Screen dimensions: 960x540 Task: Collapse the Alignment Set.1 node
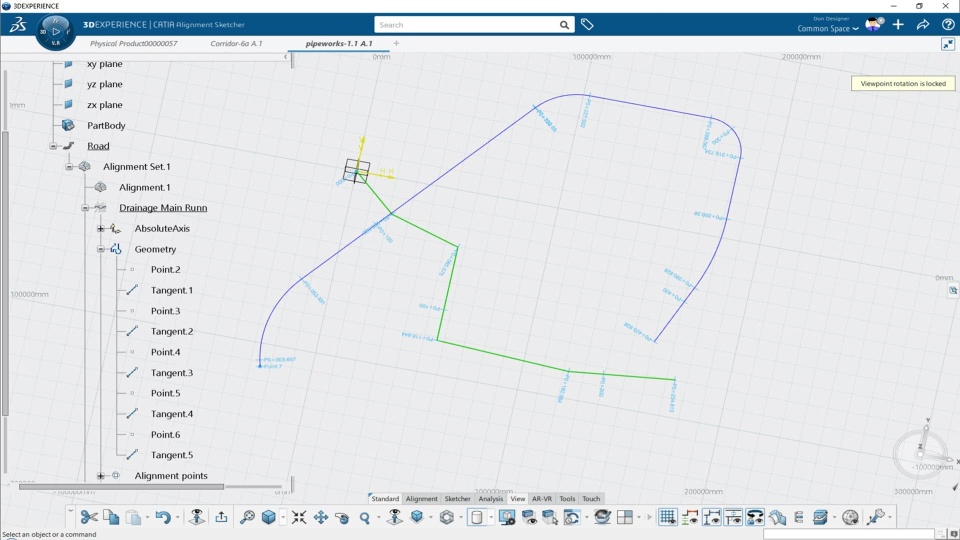click(69, 167)
